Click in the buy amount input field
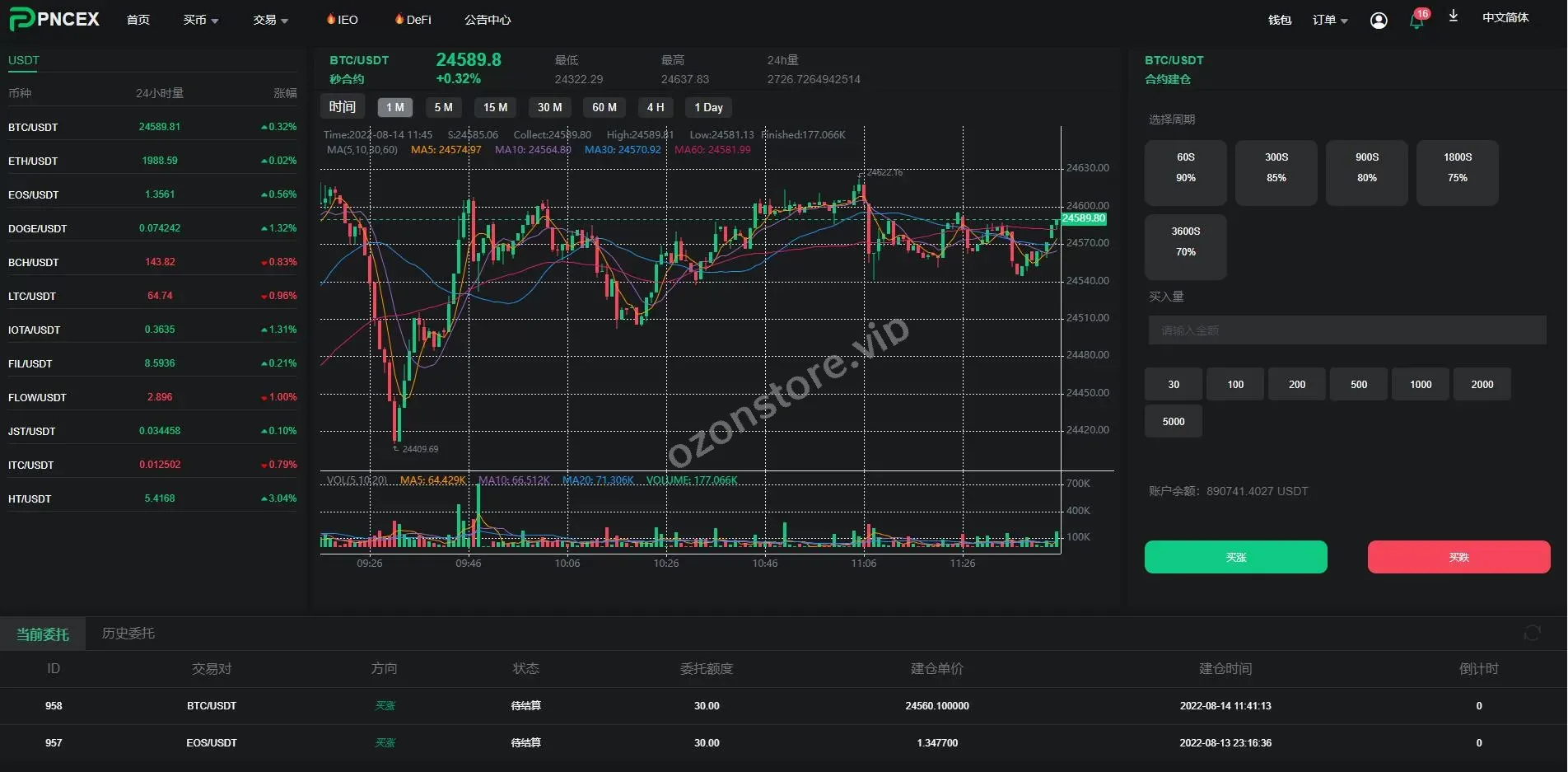The height and width of the screenshot is (772, 1568). pos(1346,330)
